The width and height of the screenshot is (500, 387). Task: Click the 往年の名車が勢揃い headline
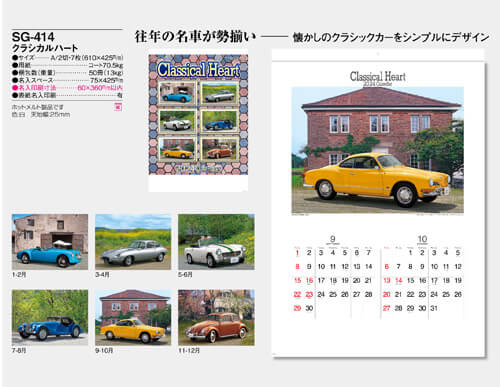[x=195, y=36]
